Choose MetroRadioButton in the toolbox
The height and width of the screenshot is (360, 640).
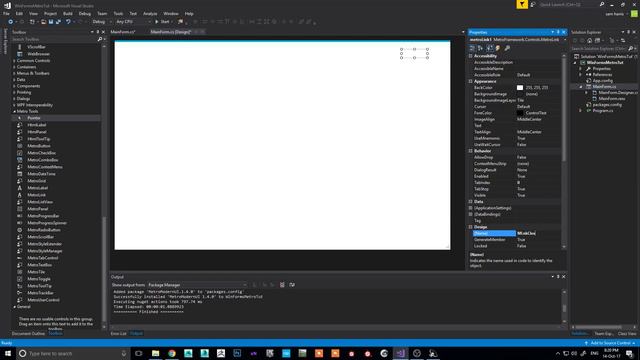click(43, 230)
